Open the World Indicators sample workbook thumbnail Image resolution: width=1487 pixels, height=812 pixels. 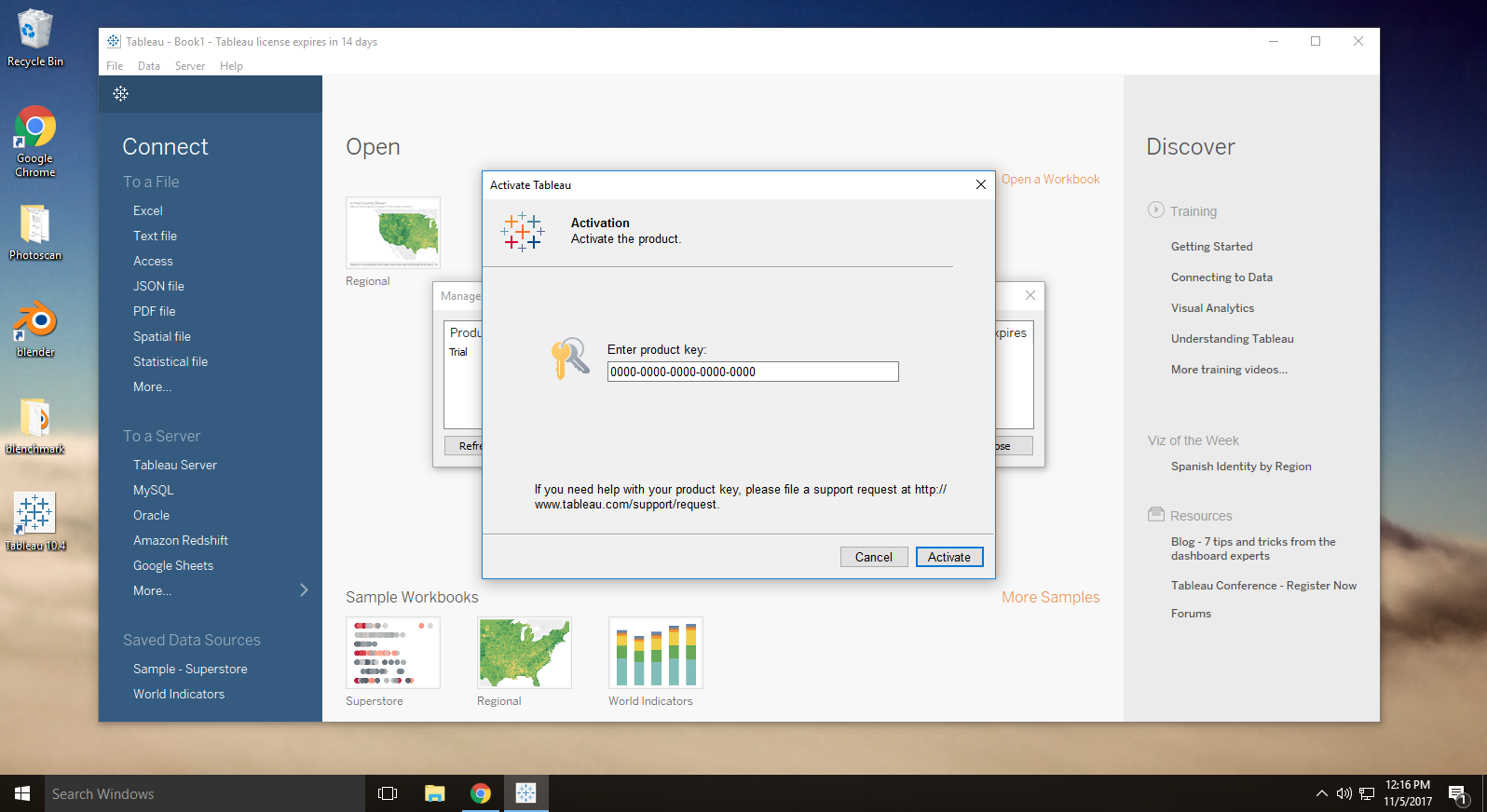click(656, 653)
